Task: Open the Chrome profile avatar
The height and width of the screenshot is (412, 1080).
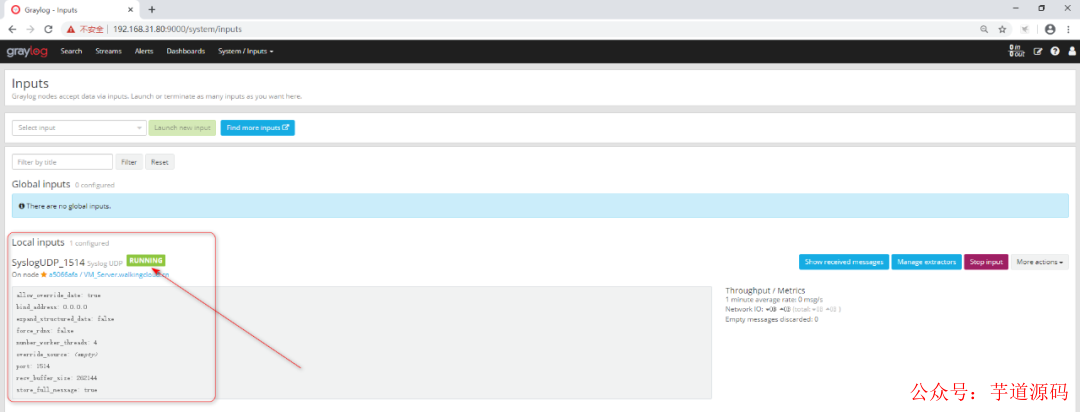Action: coord(1050,30)
